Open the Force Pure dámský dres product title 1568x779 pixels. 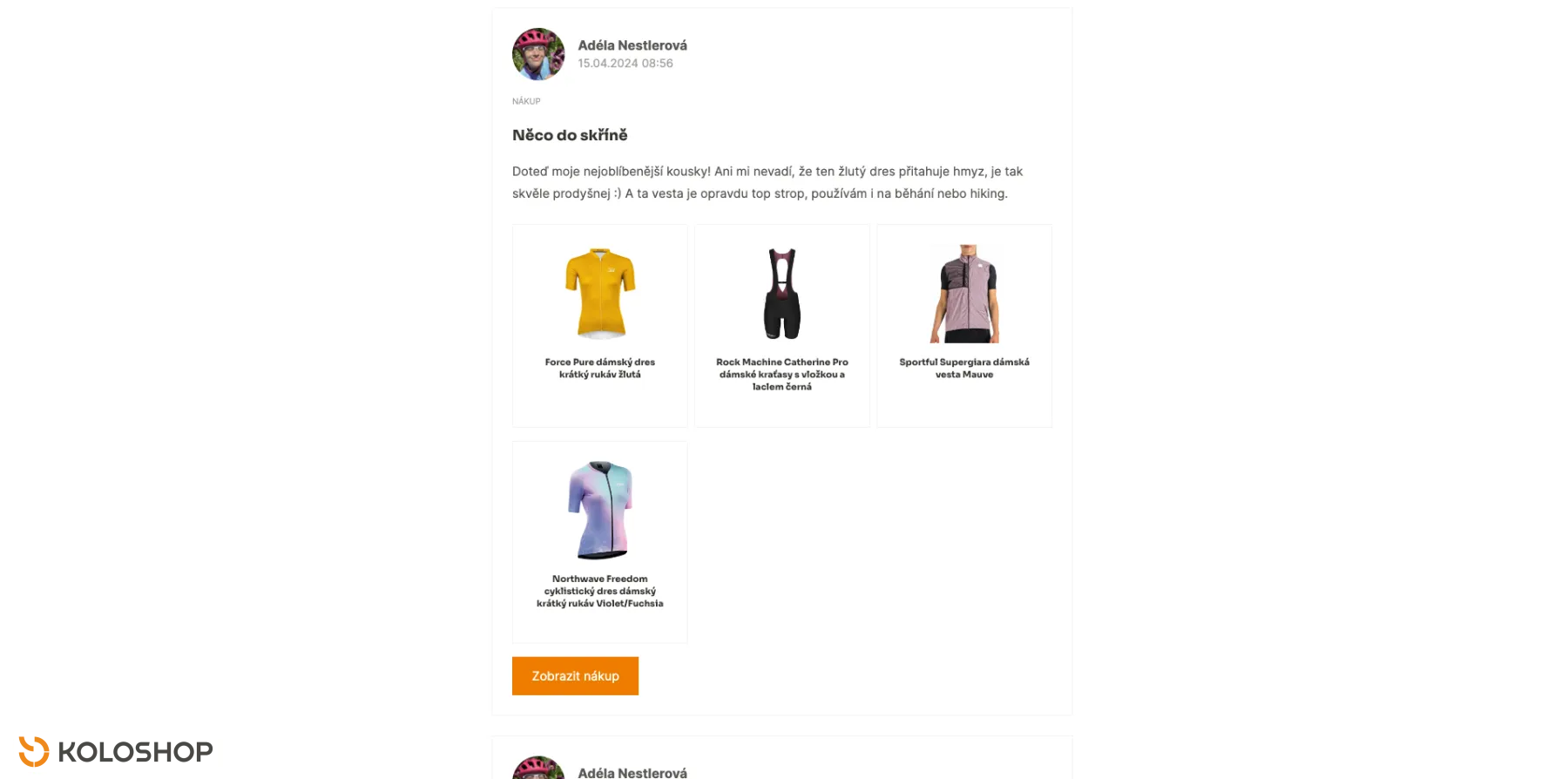[600, 368]
